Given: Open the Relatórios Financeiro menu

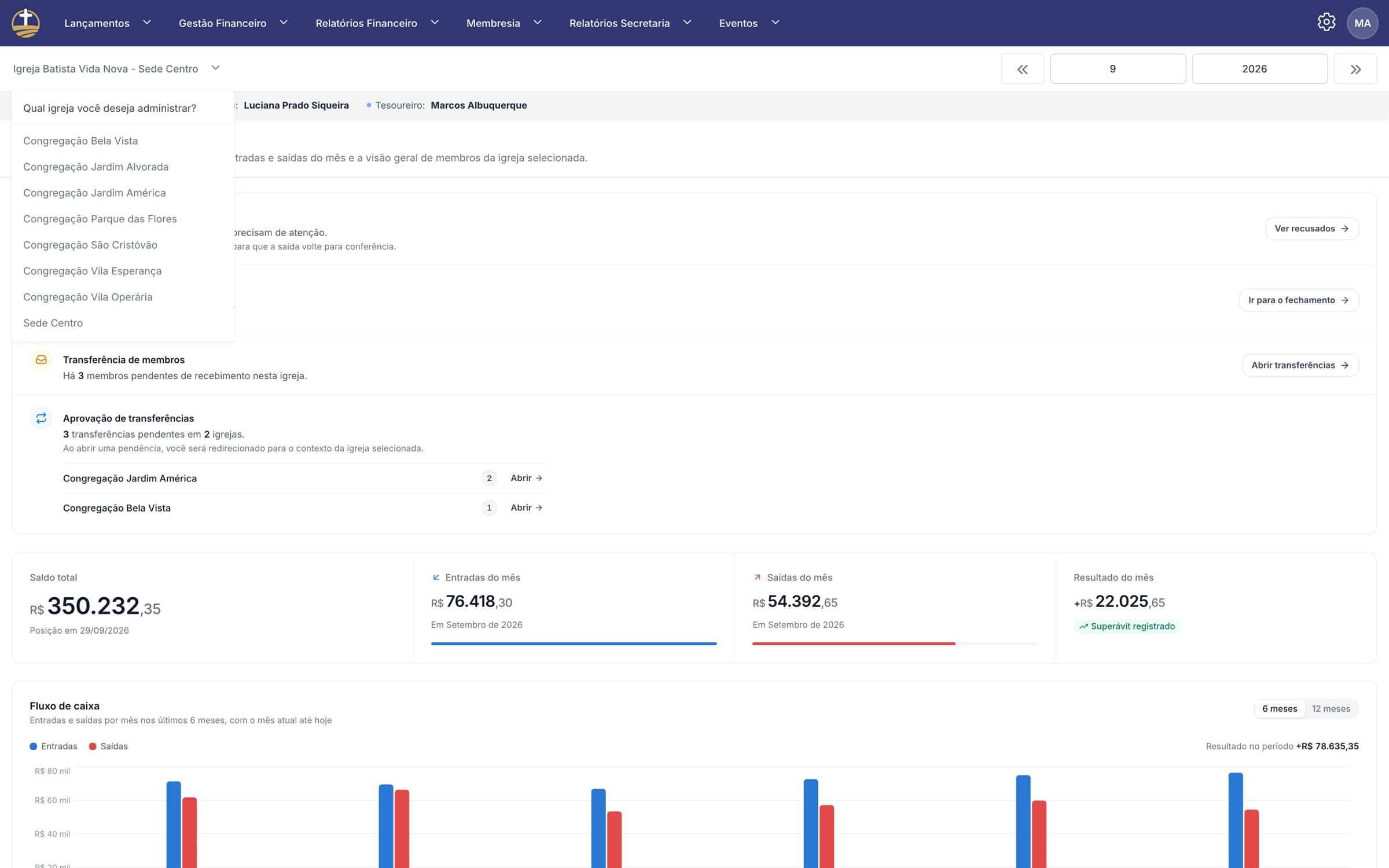Looking at the screenshot, I should (x=377, y=23).
